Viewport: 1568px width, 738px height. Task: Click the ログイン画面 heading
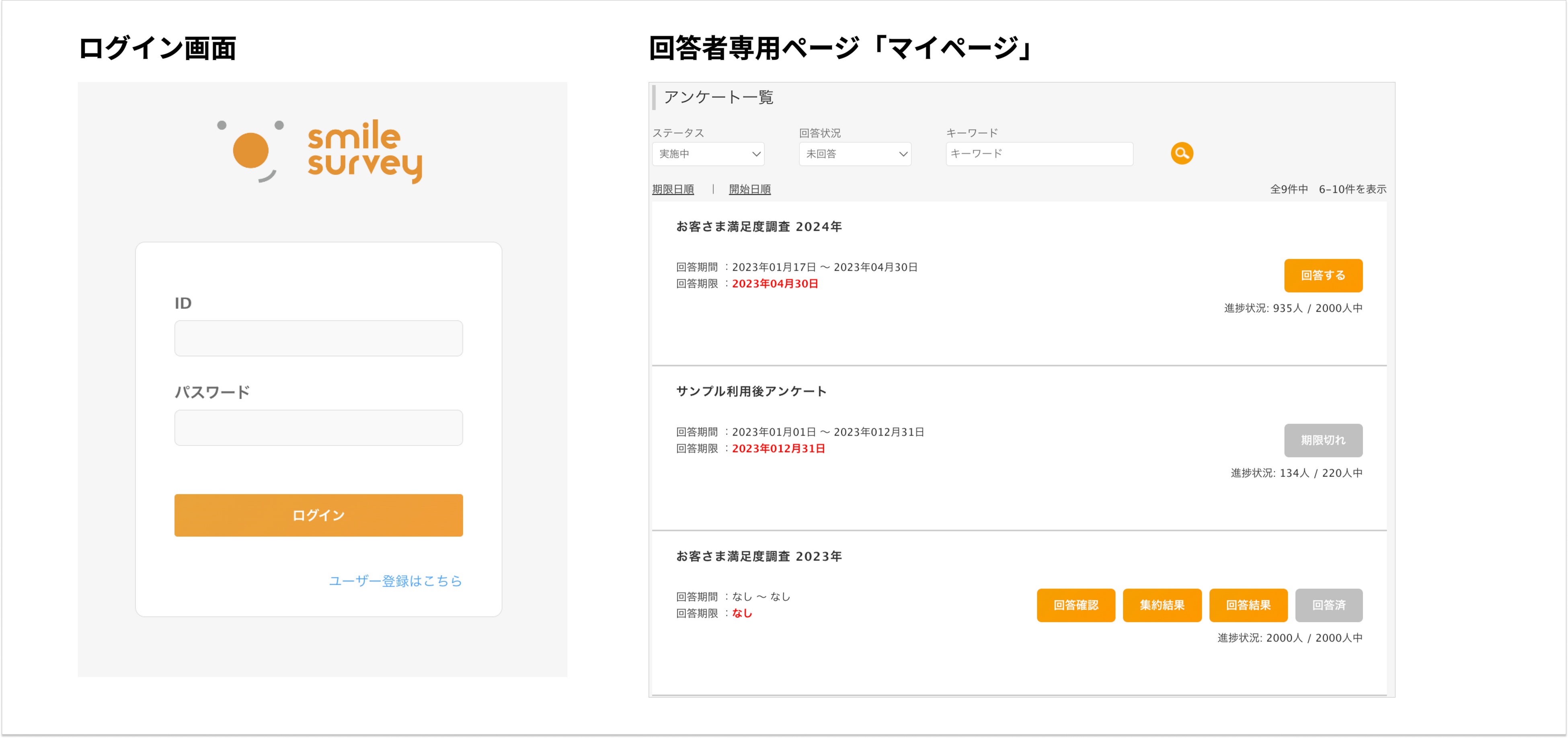pos(157,48)
